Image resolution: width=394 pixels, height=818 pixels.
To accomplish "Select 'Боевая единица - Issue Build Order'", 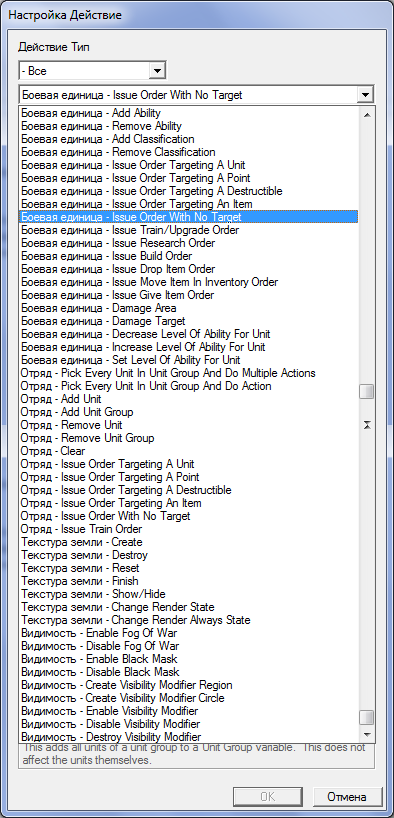I will 188,256.
